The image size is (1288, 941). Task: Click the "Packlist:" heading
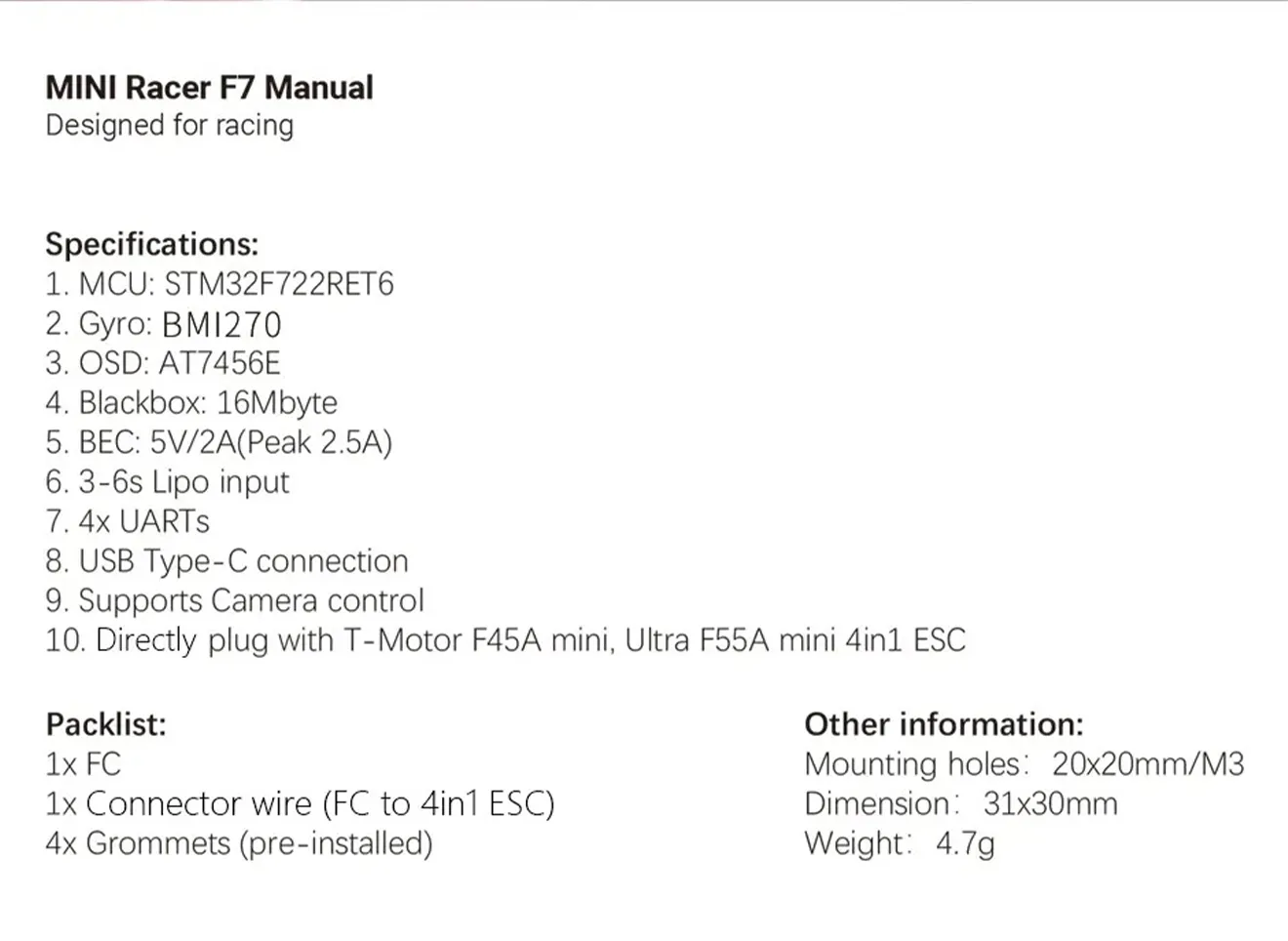[105, 724]
